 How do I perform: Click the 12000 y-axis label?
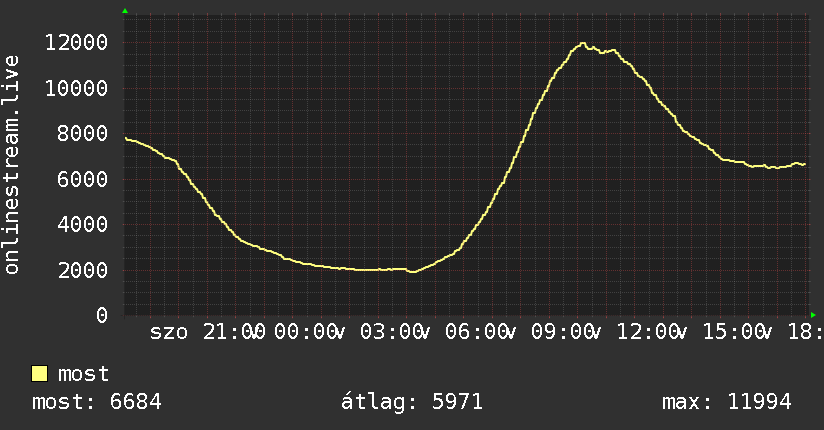pos(77,43)
